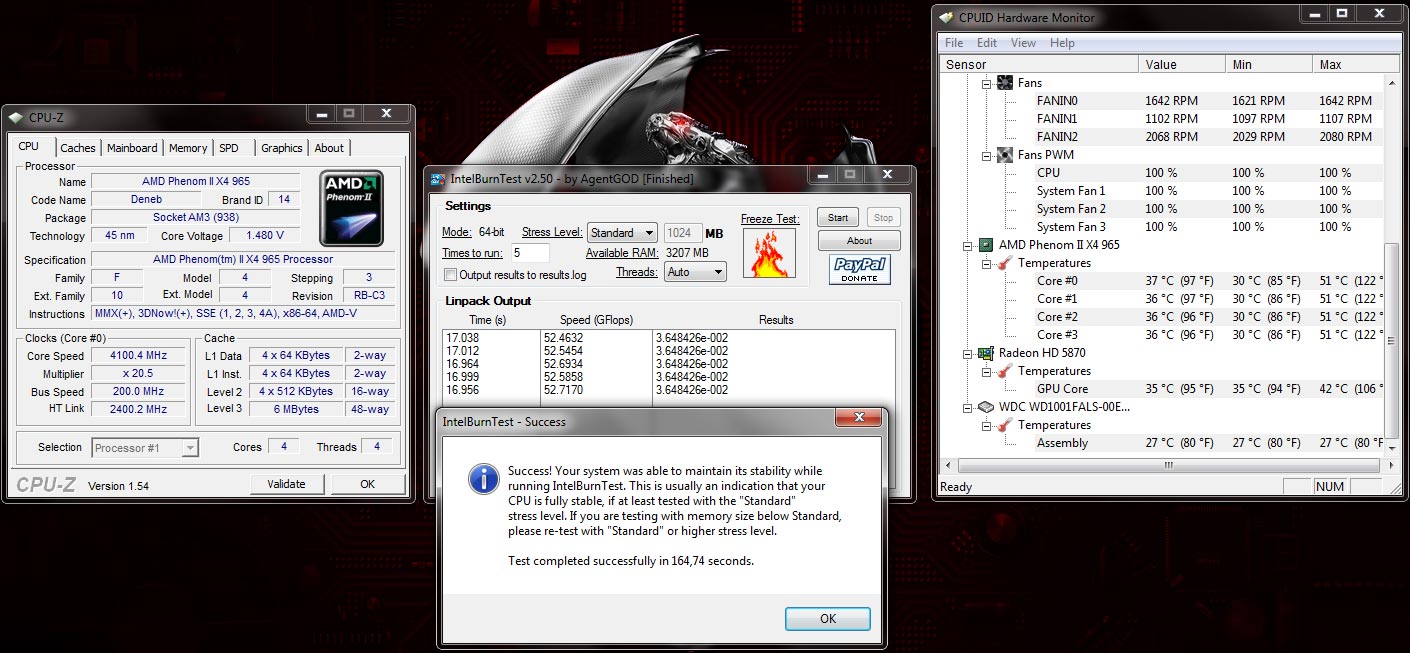Click the graphics card icon beside Radeon HD 5870

[985, 353]
